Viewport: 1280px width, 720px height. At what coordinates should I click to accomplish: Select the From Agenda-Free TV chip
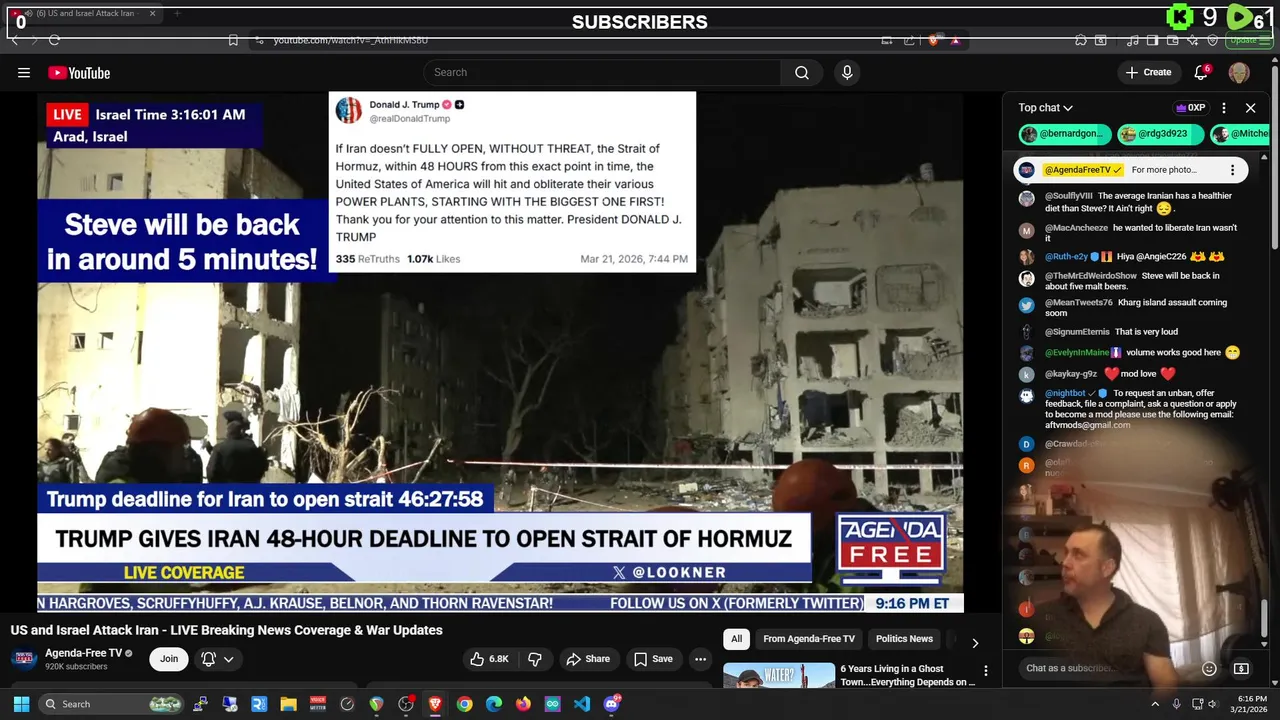click(x=809, y=639)
